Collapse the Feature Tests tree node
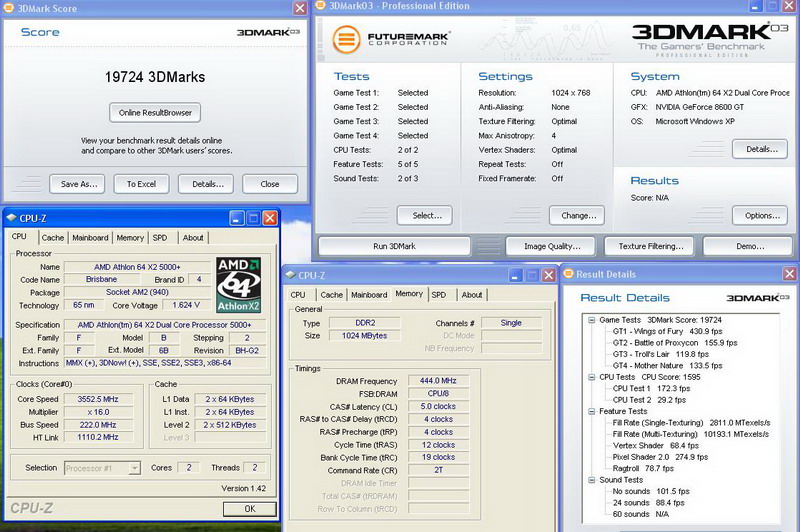The width and height of the screenshot is (800, 532). (x=591, y=412)
